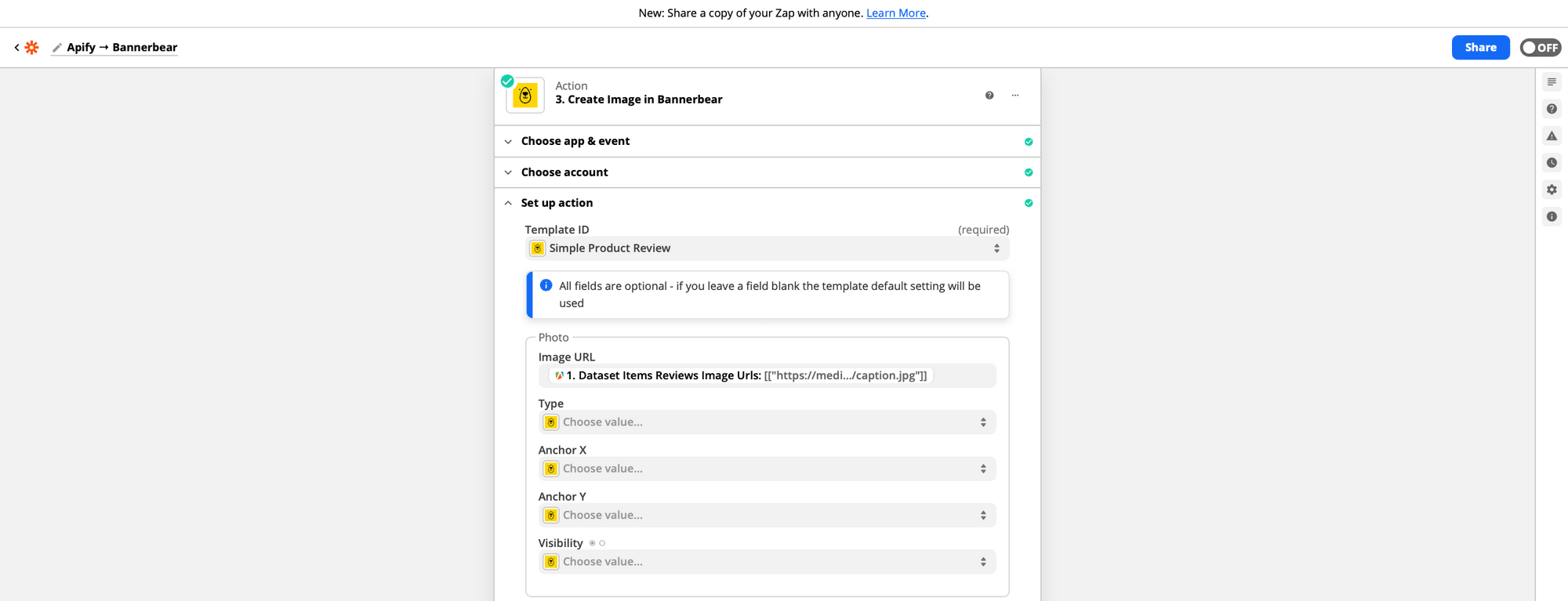The height and width of the screenshot is (601, 1568).
Task: Open the notes icon in right sidebar
Action: (1552, 82)
